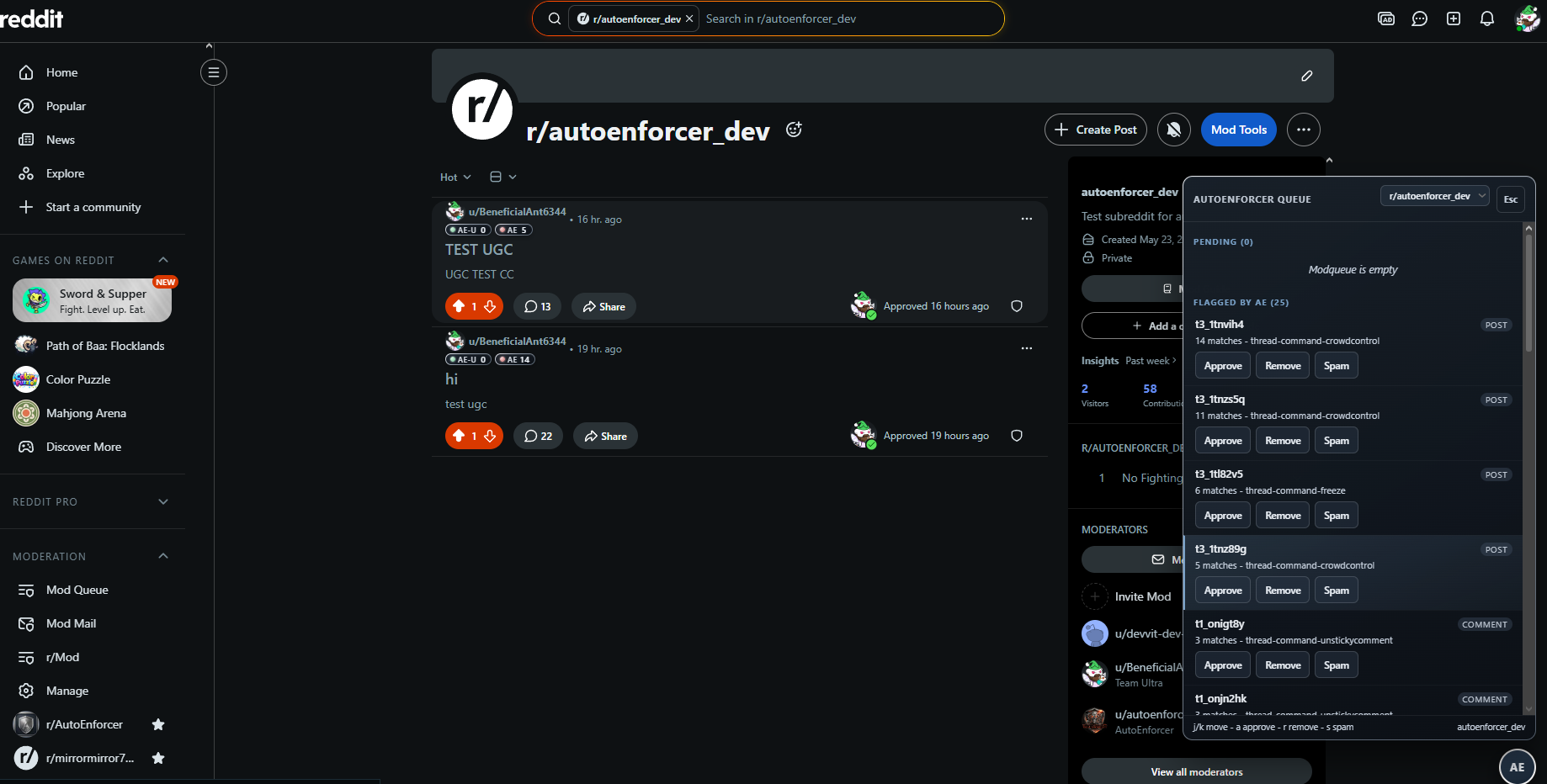This screenshot has width=1547, height=784.
Task: Click mod shield on TEST UGC post
Action: pos(1017,306)
